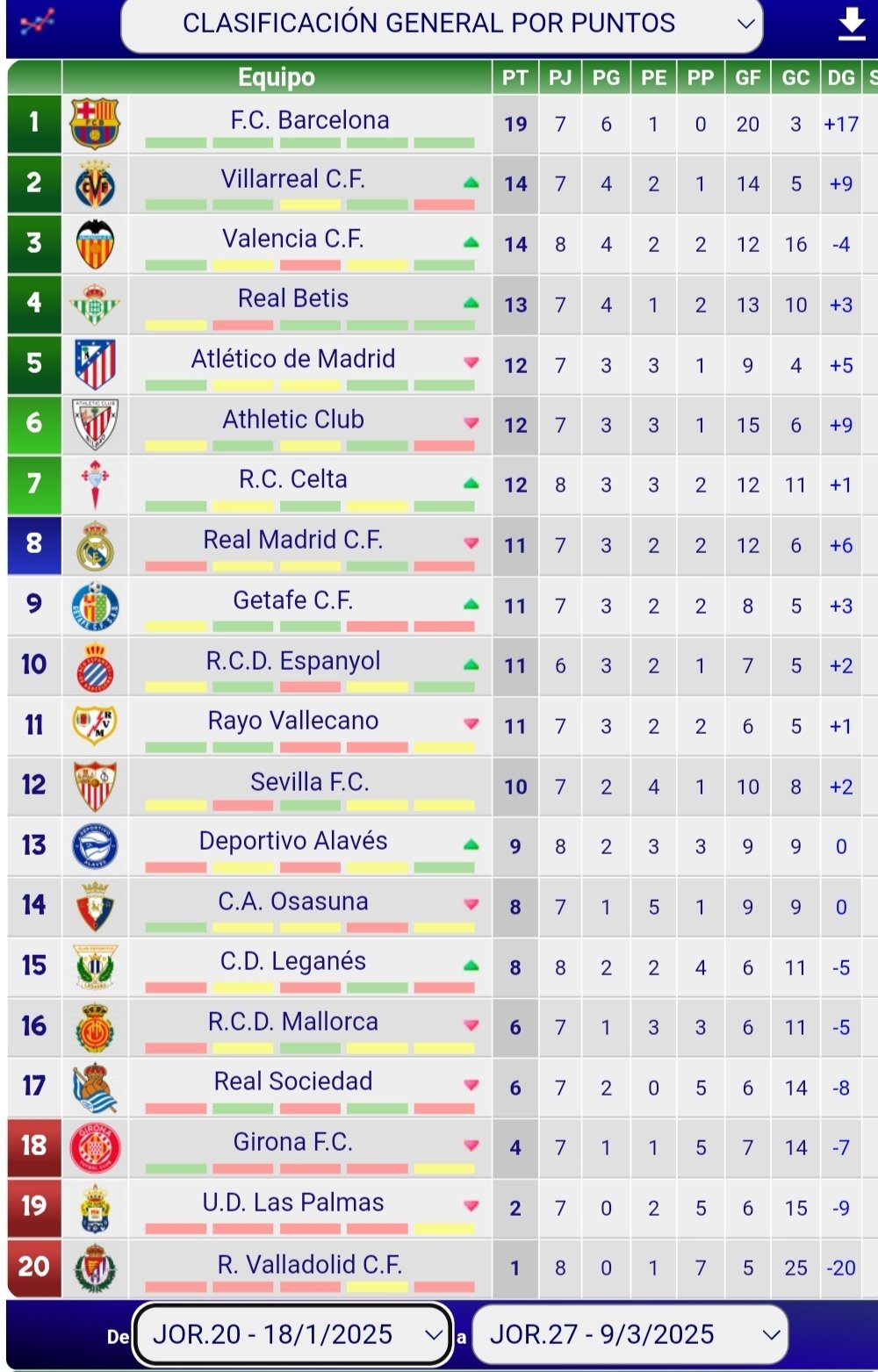Image resolution: width=878 pixels, height=1372 pixels.
Task: Click the Real Sociedad crest
Action: coord(95,1087)
